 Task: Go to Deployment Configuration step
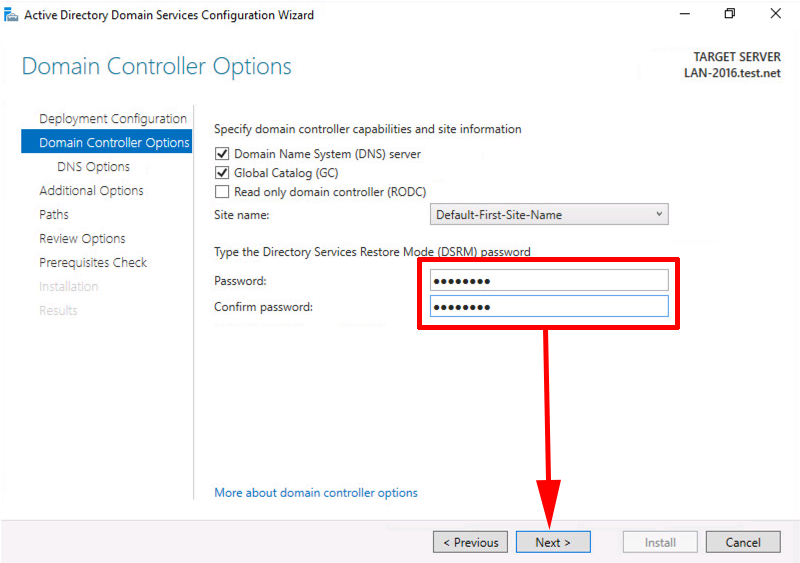(113, 118)
